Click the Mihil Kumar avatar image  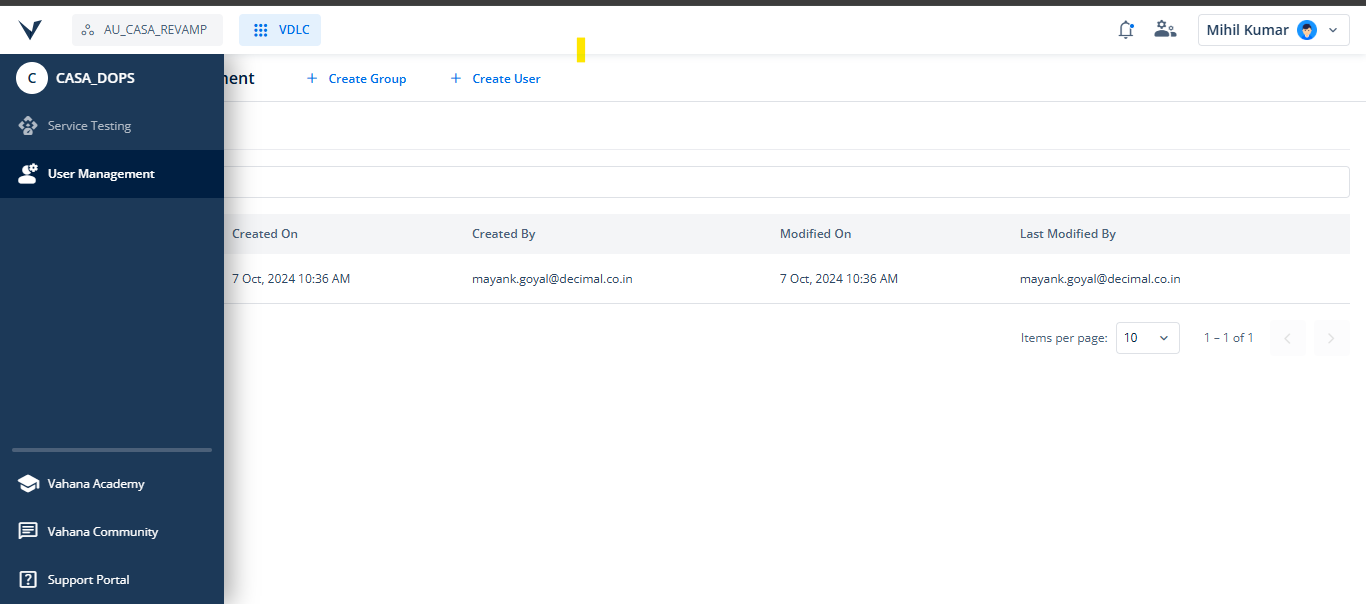(x=1307, y=30)
